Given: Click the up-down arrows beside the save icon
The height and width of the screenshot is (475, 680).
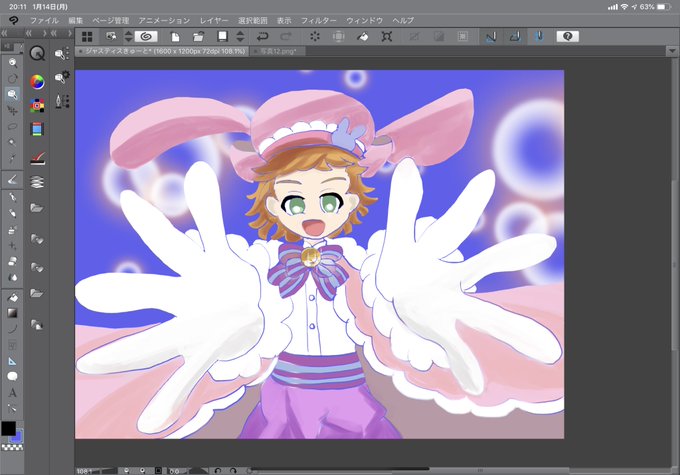Looking at the screenshot, I should pyautogui.click(x=240, y=36).
